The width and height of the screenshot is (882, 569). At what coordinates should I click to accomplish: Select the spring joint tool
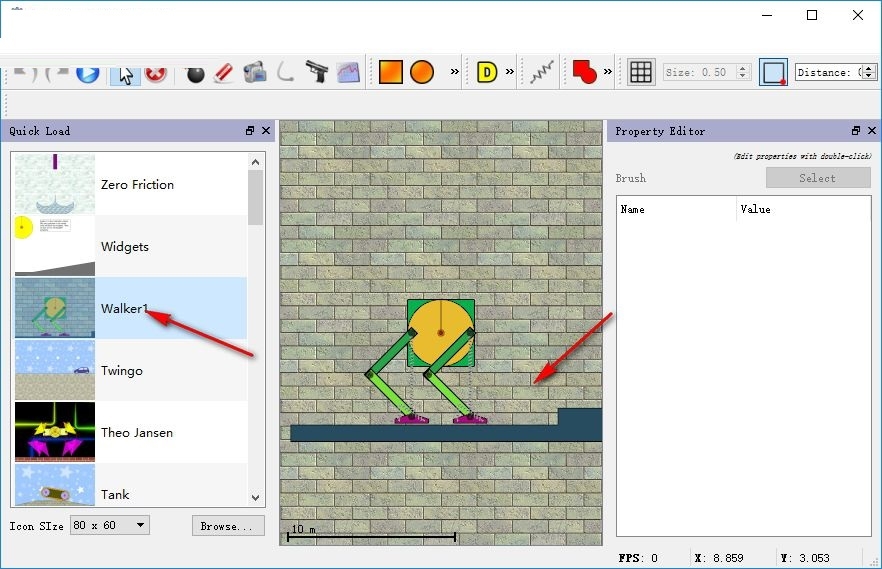point(542,72)
